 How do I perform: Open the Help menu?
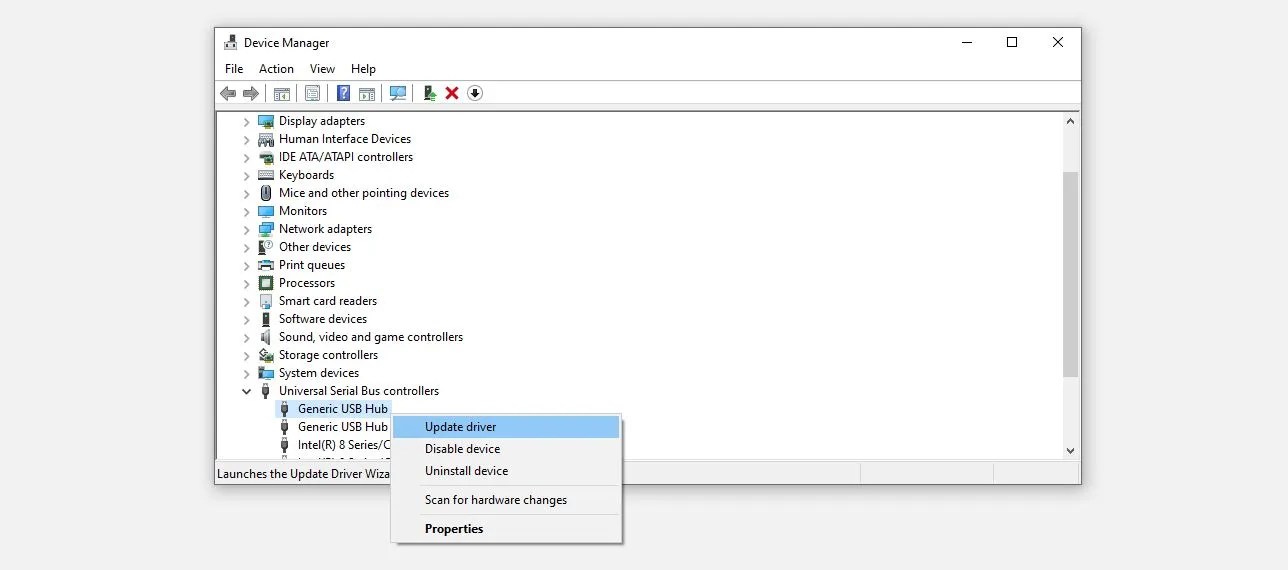[x=363, y=69]
